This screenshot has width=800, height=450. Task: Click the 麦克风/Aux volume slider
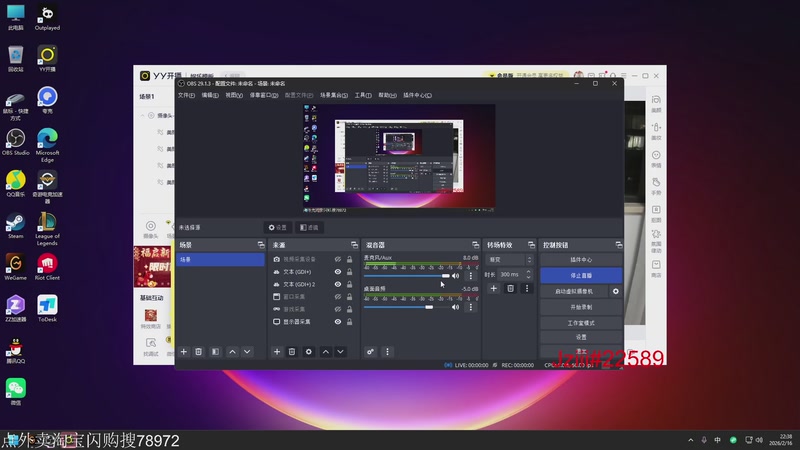click(405, 276)
